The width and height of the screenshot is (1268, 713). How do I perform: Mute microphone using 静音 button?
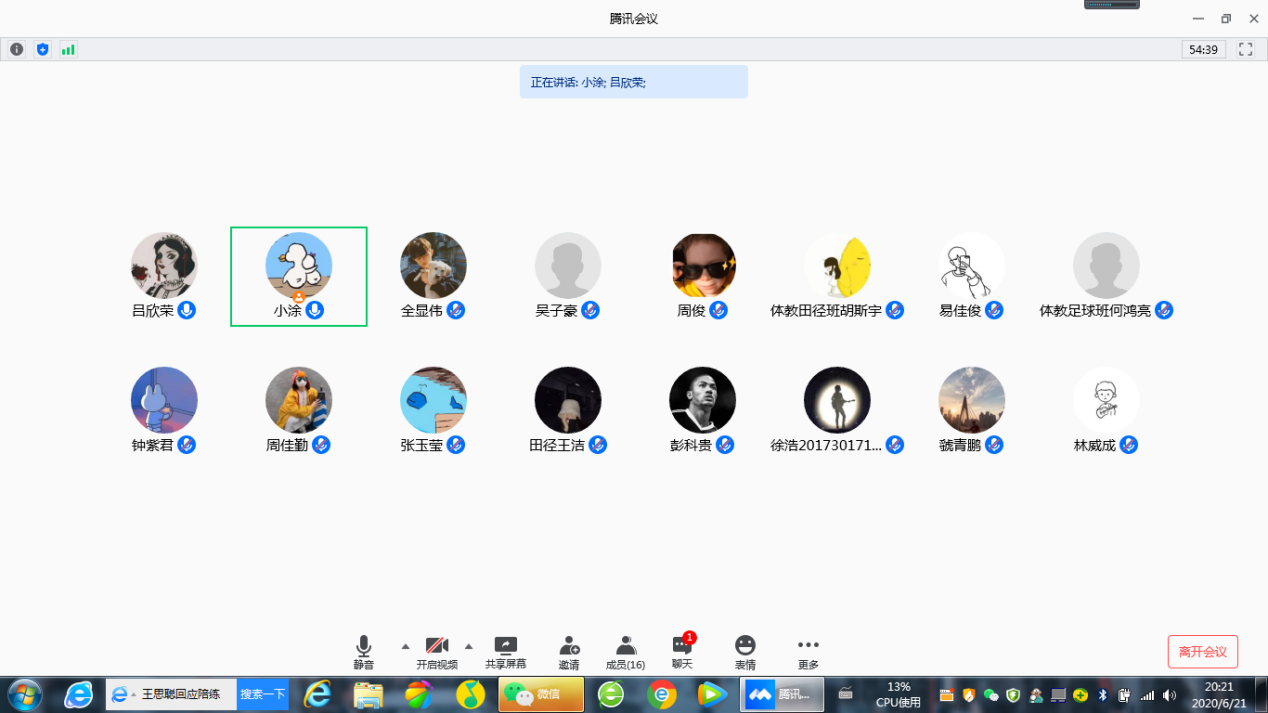pos(363,652)
